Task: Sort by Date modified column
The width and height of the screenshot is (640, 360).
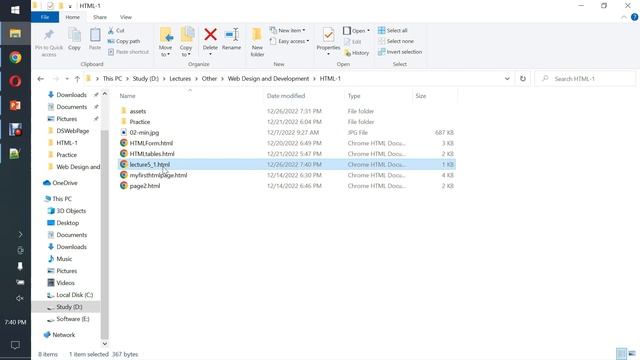Action: point(286,96)
